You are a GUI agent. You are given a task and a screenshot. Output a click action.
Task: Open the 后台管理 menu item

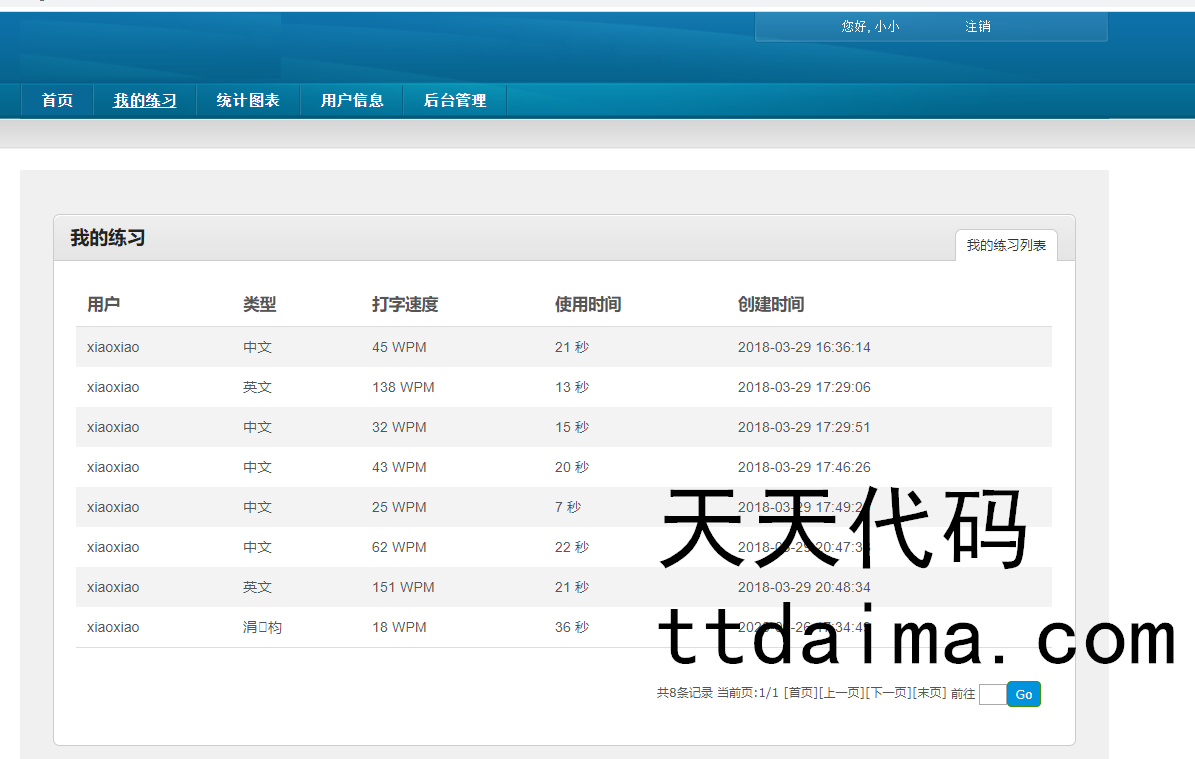(455, 100)
